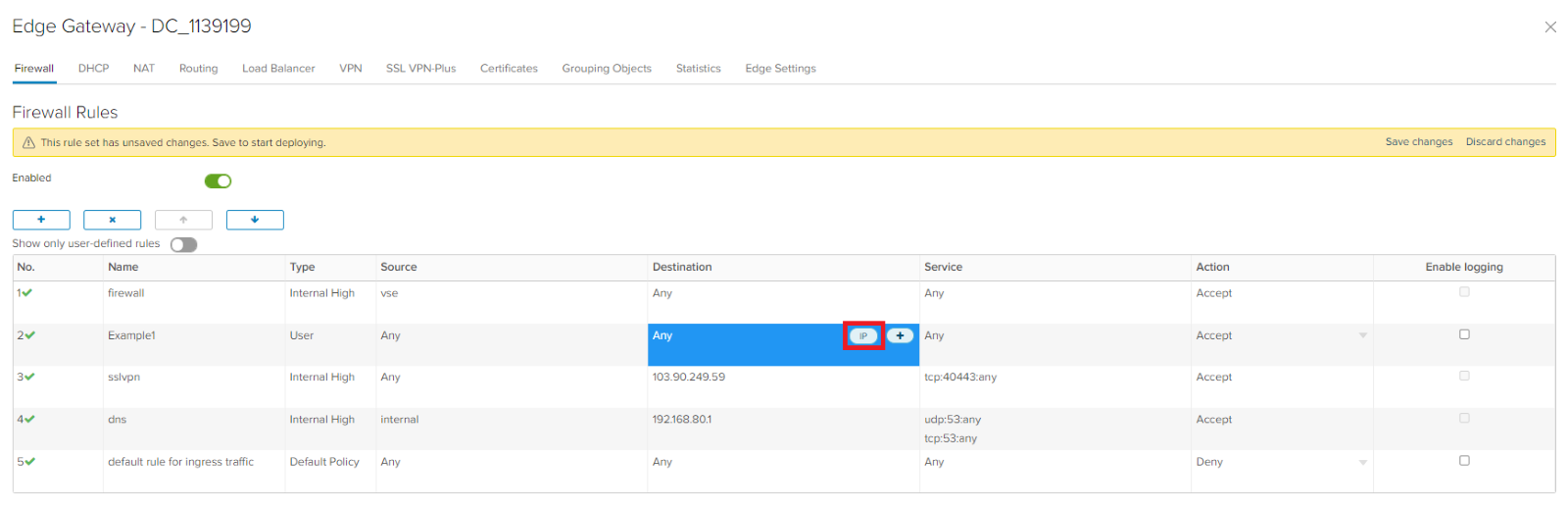View the Statistics tab
This screenshot has width=1568, height=508.
click(x=698, y=69)
